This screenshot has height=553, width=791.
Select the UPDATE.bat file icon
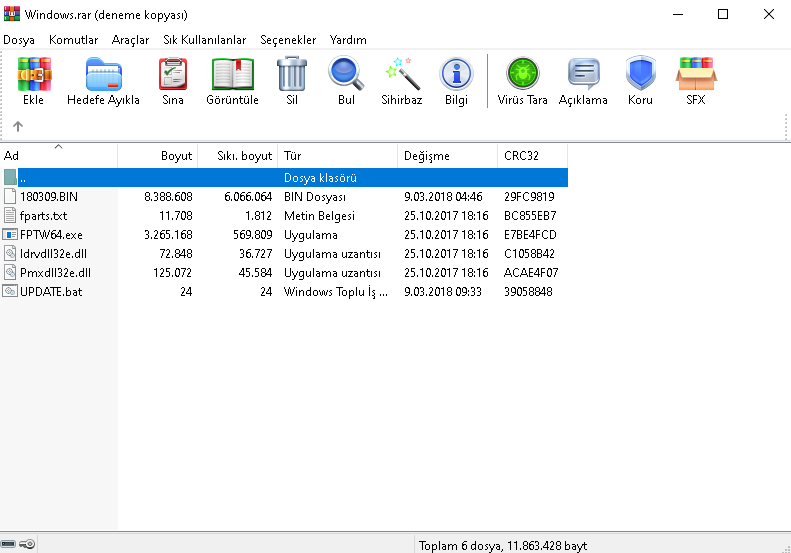coord(10,291)
